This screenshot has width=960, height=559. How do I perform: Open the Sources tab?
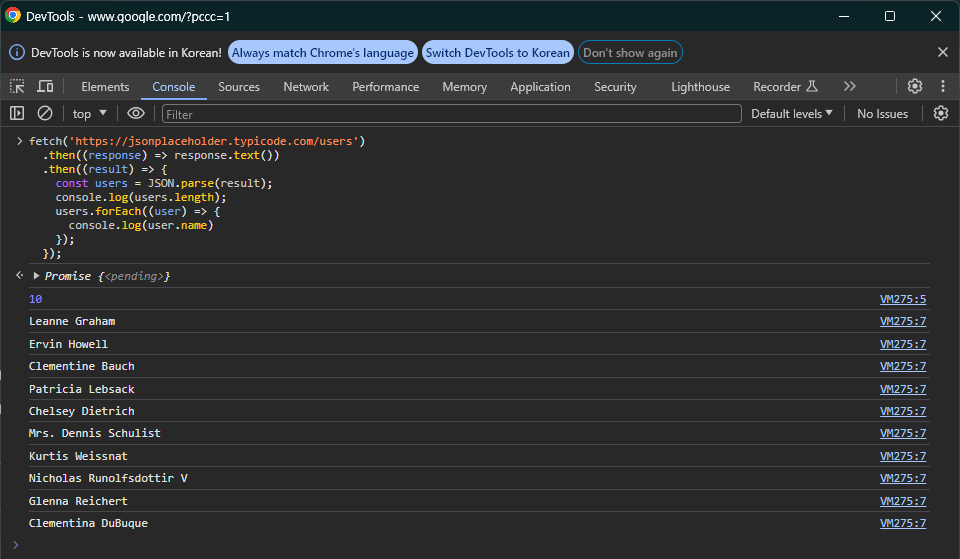click(x=239, y=87)
